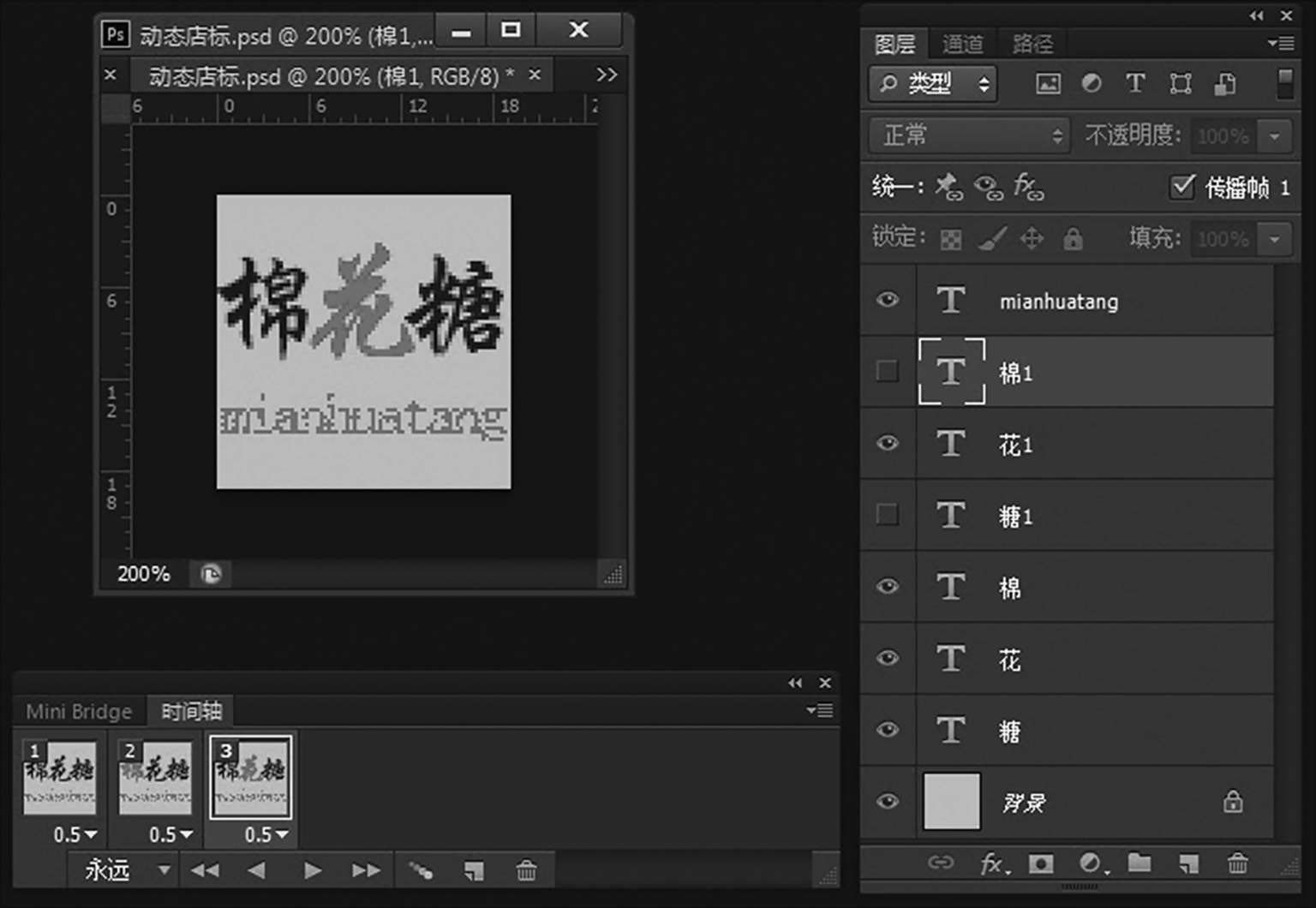Filter layers by text type
This screenshot has width=1316, height=908.
tap(1135, 83)
